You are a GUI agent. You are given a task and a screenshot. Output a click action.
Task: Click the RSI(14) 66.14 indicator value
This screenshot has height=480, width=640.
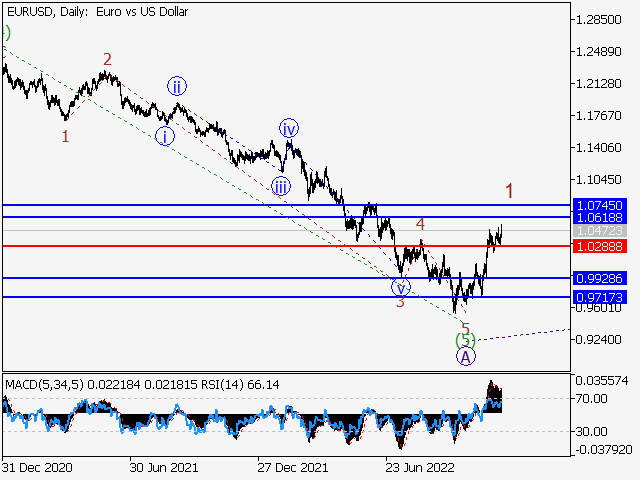(240, 384)
